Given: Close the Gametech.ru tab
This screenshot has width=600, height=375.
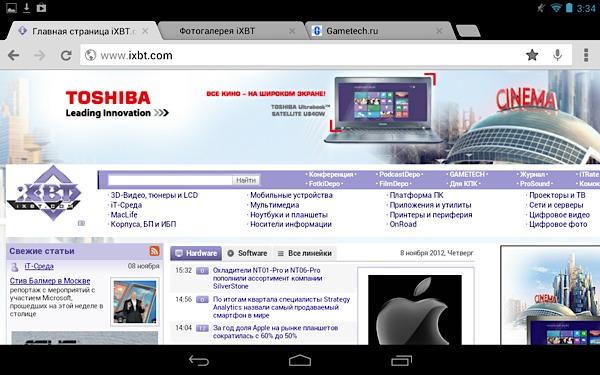Looking at the screenshot, I should pyautogui.click(x=440, y=31).
